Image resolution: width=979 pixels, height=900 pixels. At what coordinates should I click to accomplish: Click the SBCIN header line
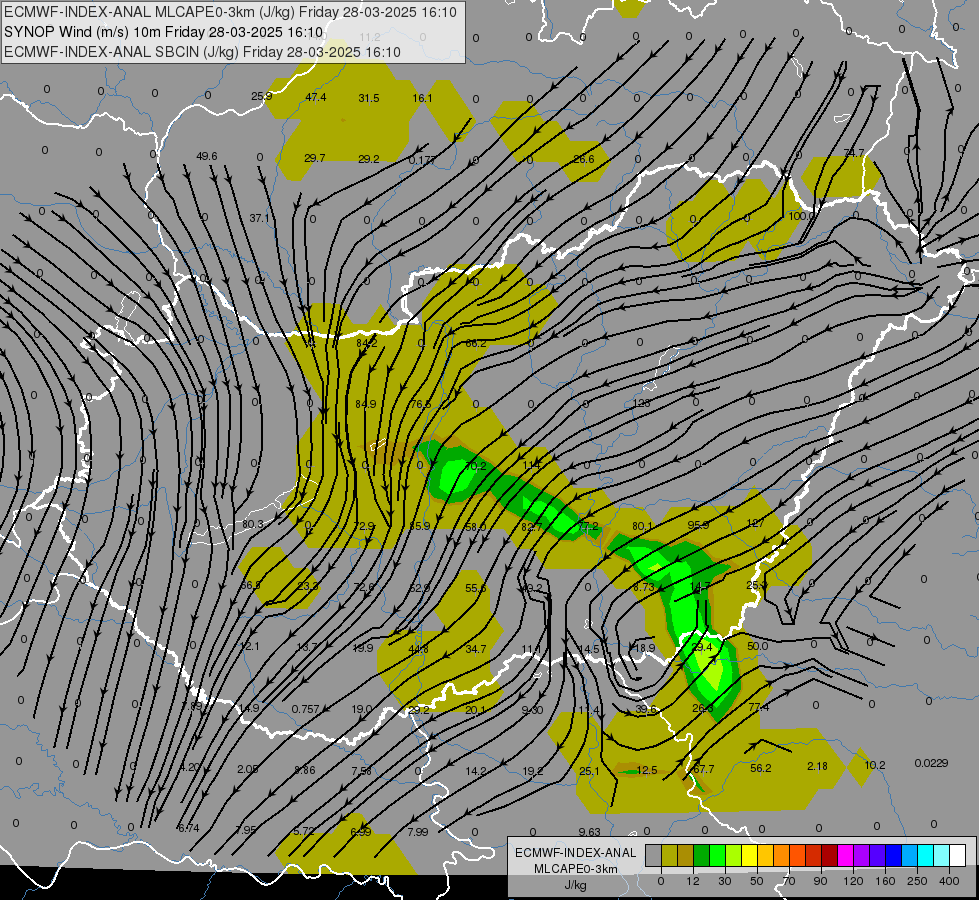pos(202,52)
